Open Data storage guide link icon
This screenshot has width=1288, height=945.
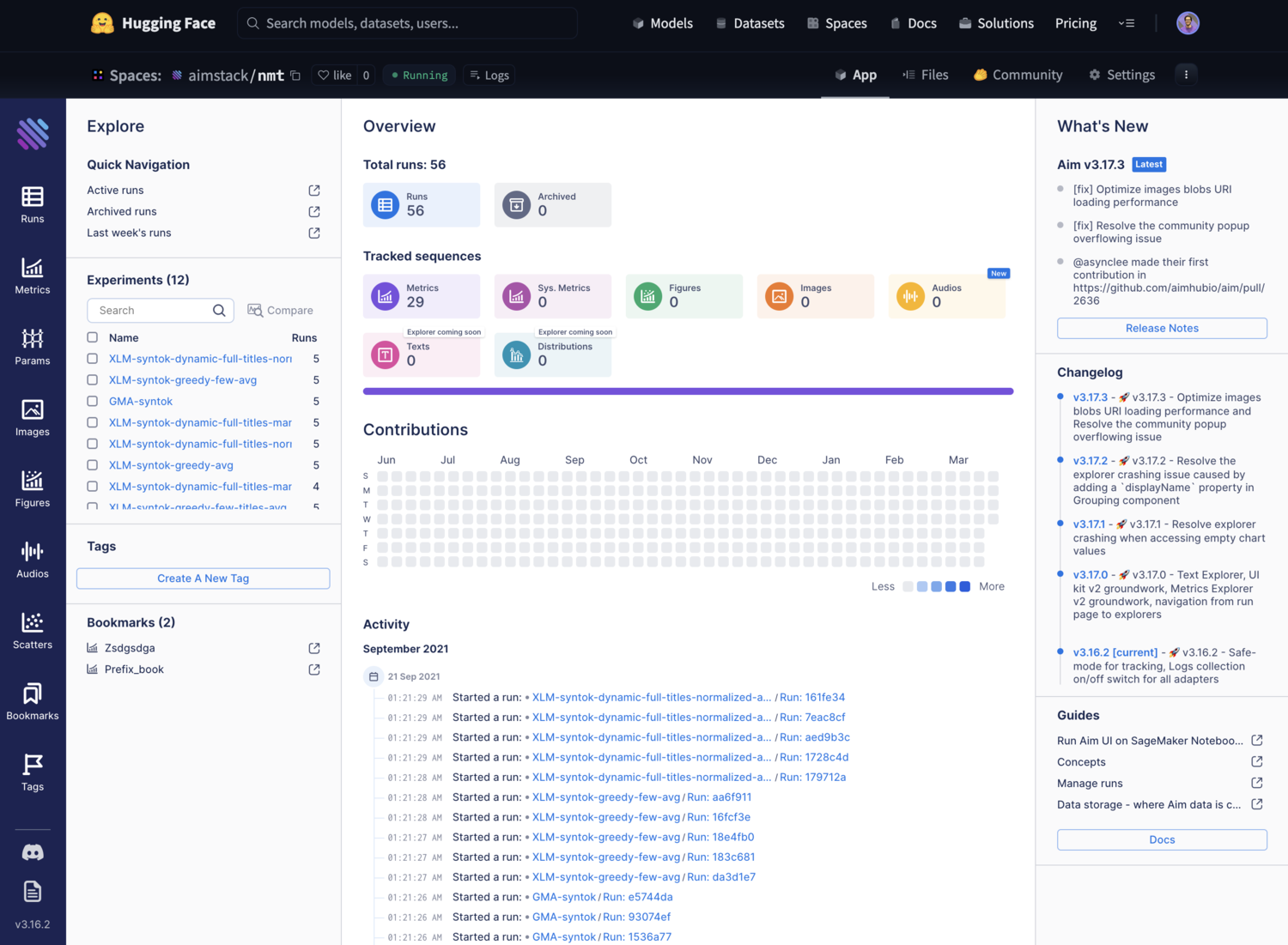tap(1257, 804)
